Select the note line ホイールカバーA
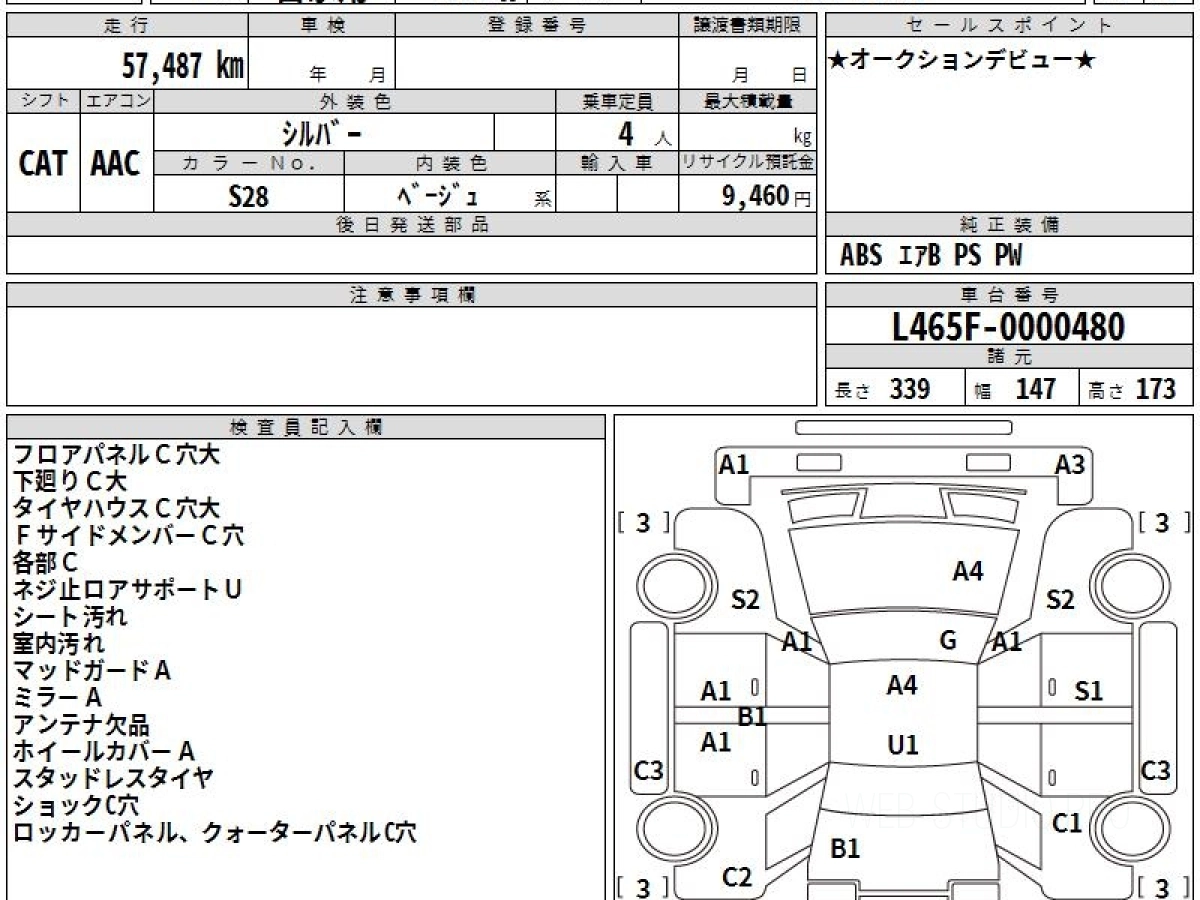 [104, 752]
